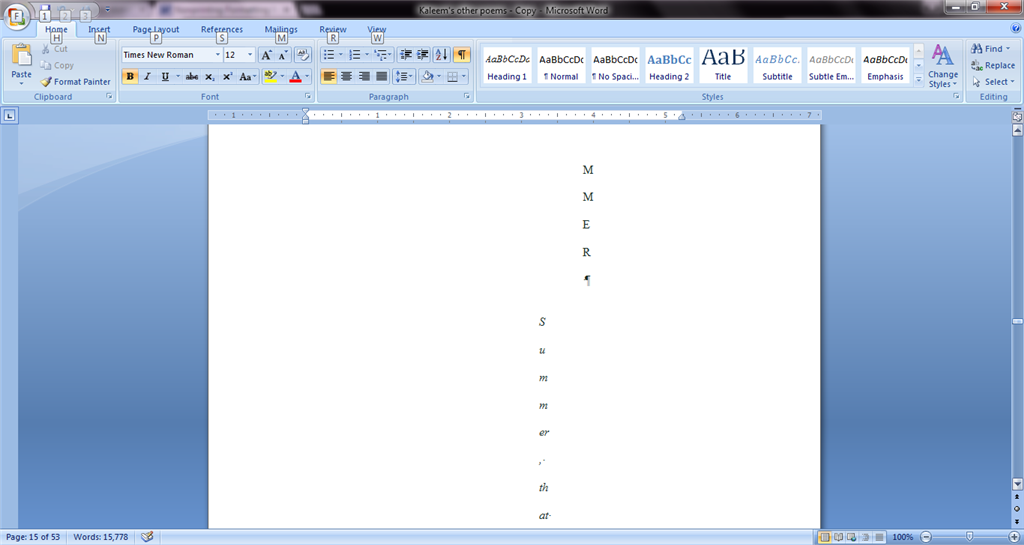This screenshot has width=1024, height=545.
Task: Apply the Title style
Action: tap(723, 65)
